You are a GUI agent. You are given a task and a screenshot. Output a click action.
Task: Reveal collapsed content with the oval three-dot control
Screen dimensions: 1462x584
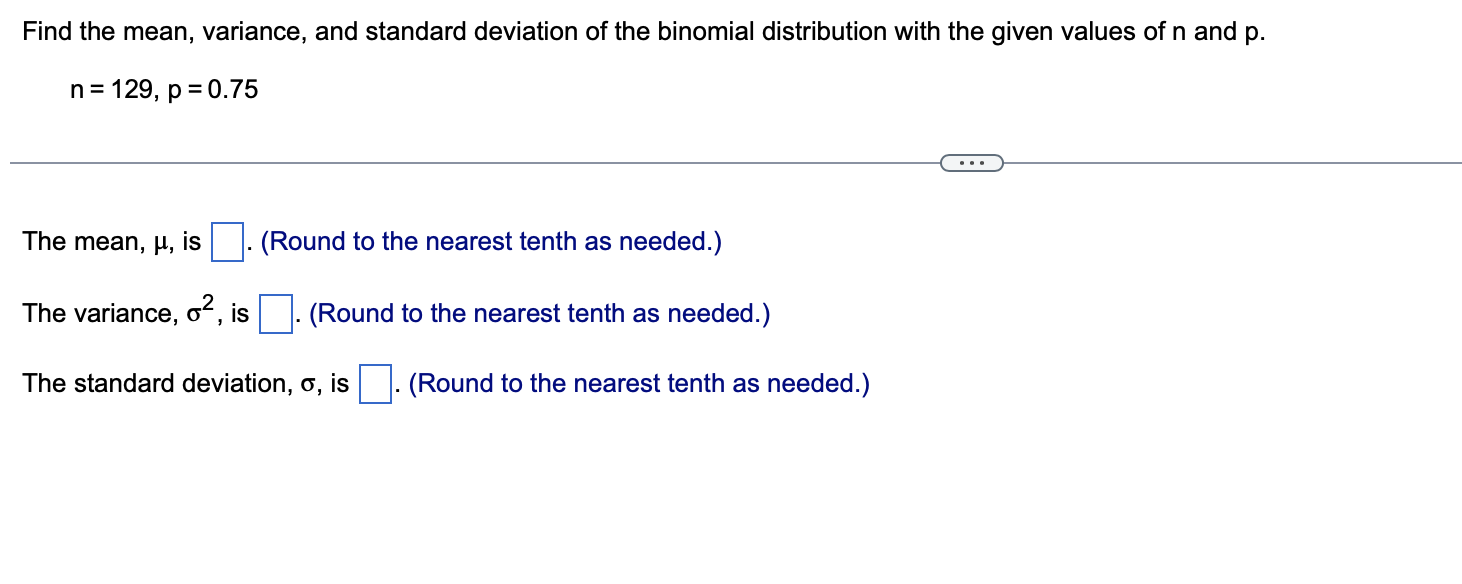click(x=973, y=161)
